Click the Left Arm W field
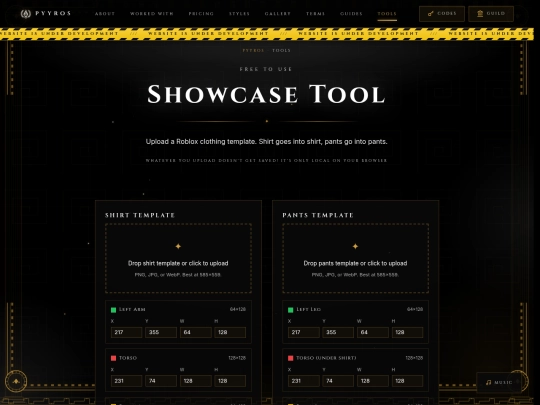 tap(196, 332)
